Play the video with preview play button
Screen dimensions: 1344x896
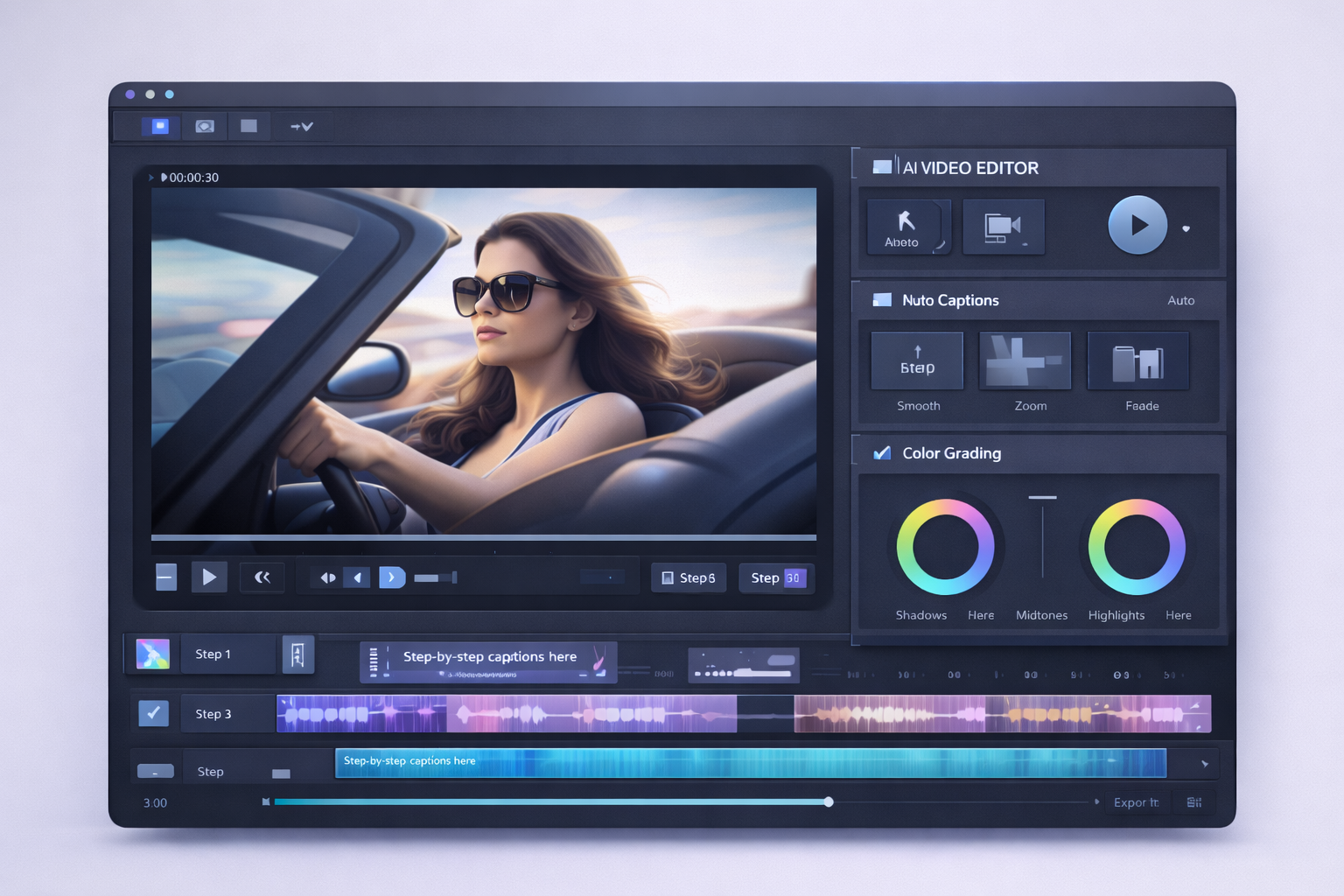point(209,577)
